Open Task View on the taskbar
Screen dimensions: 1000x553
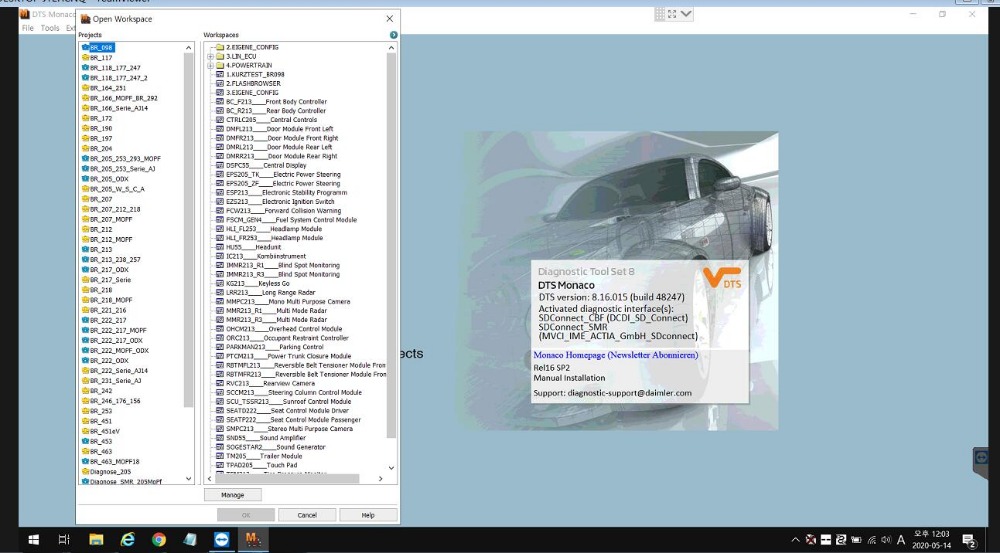[x=64, y=540]
